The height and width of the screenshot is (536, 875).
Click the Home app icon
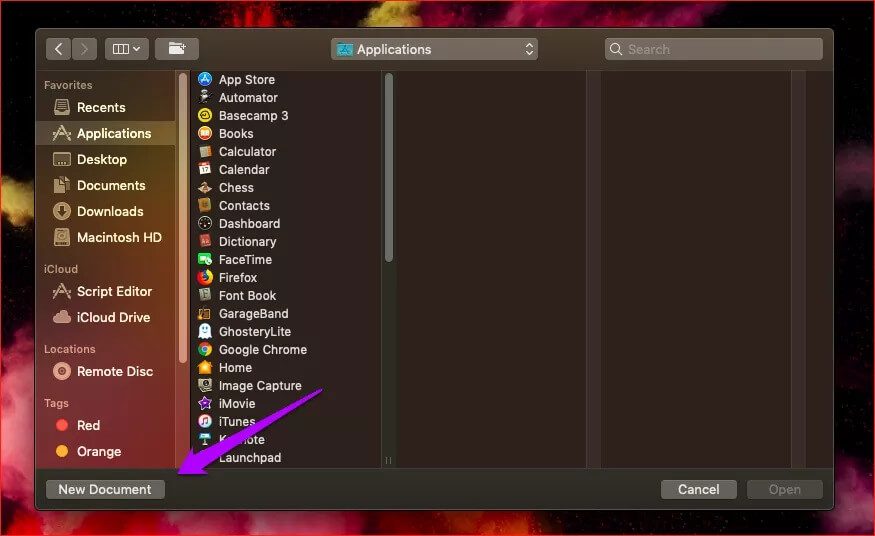[x=205, y=368]
